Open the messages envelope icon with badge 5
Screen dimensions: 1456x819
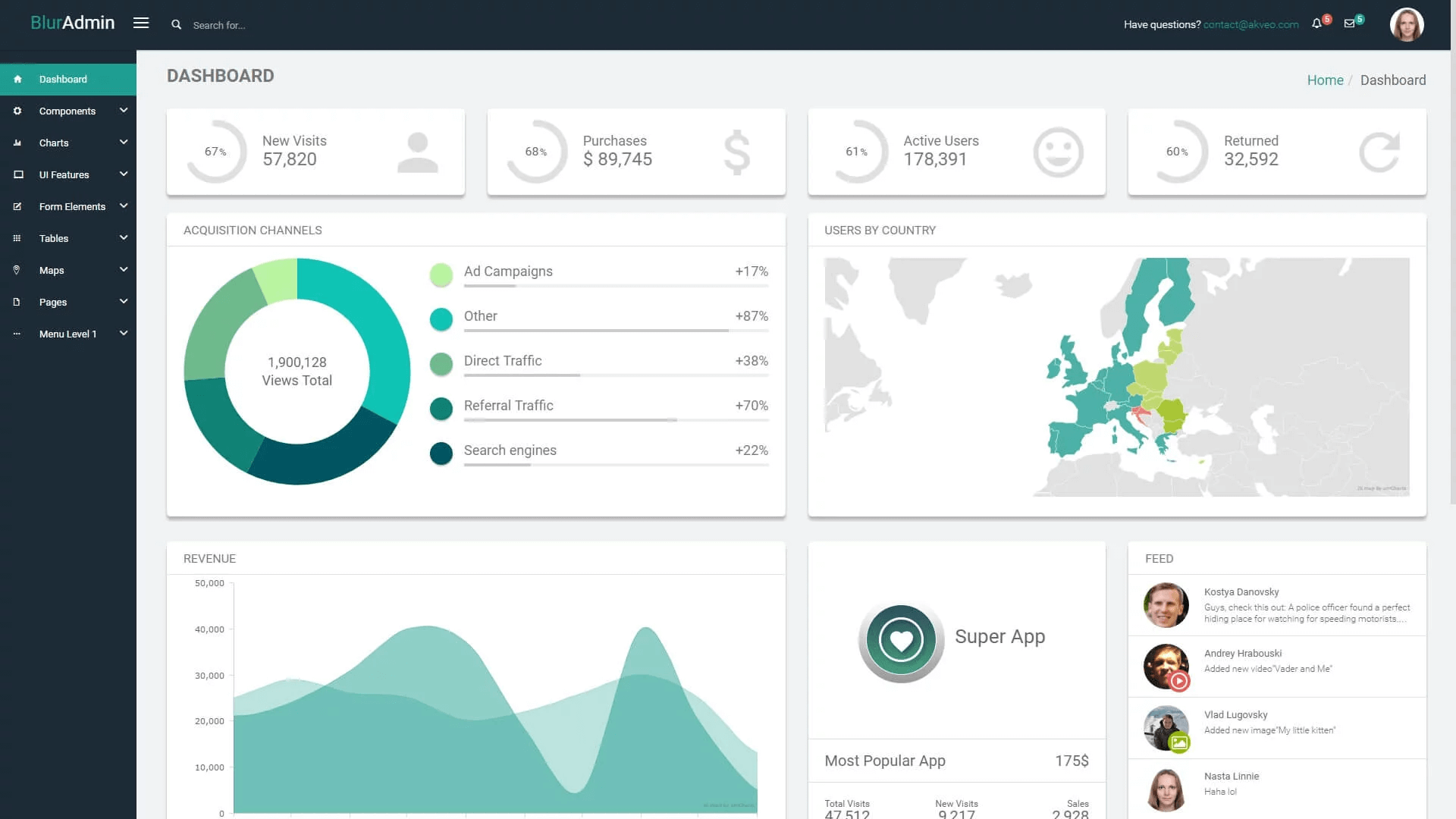1351,24
